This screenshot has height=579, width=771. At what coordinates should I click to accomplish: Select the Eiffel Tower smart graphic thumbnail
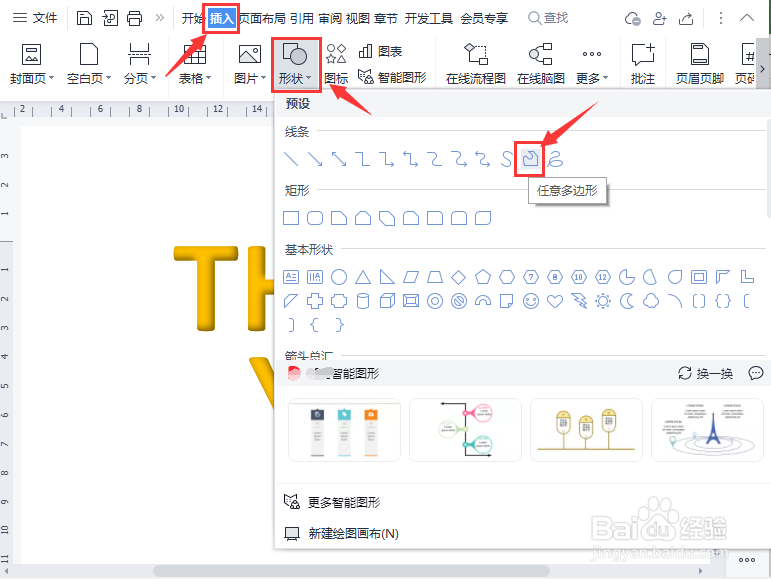click(x=707, y=430)
